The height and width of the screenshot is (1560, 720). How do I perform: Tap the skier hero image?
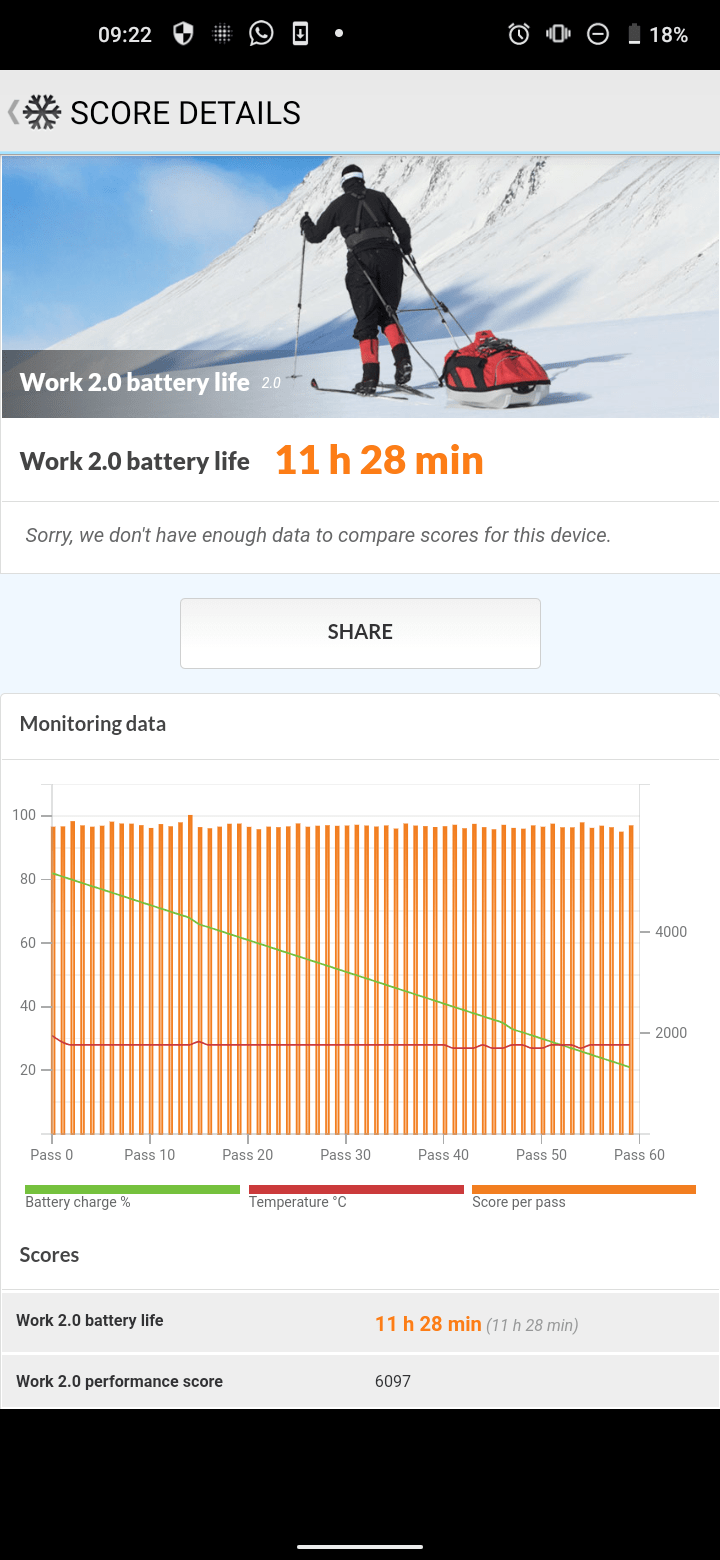360,285
